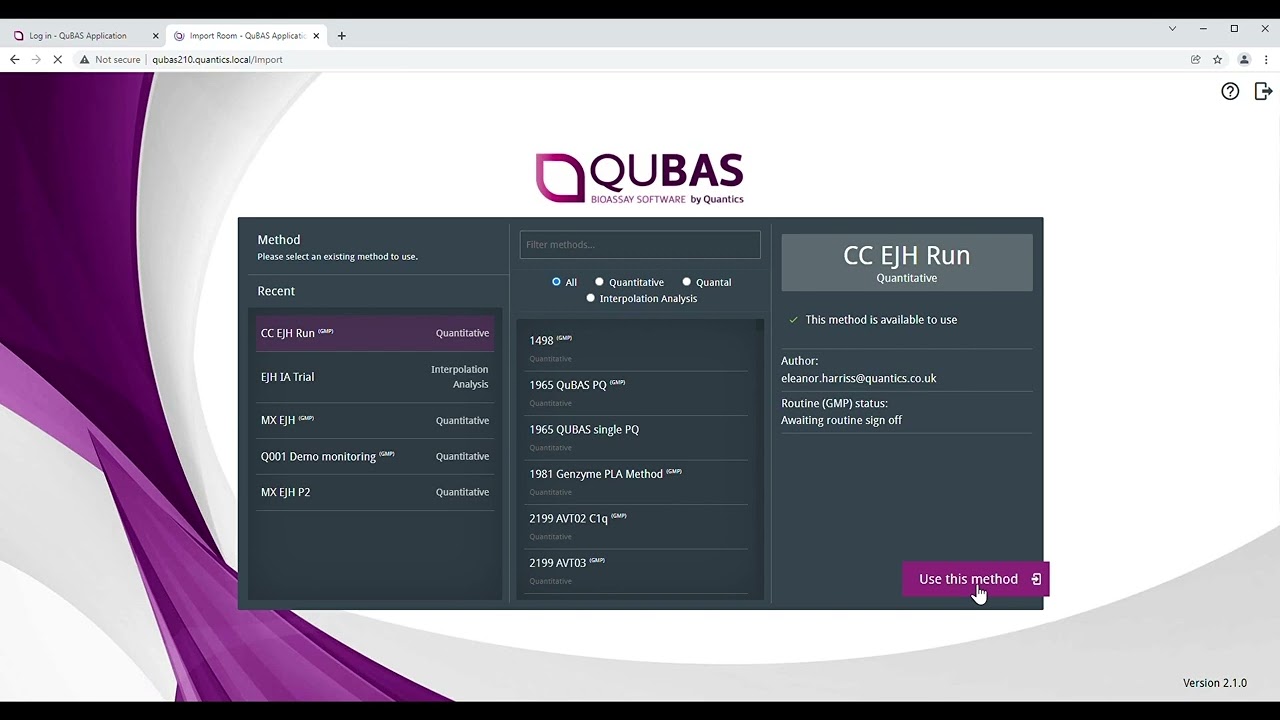Screen dimensions: 1280x720
Task: Select recent method MX EJH
Action: coord(375,420)
